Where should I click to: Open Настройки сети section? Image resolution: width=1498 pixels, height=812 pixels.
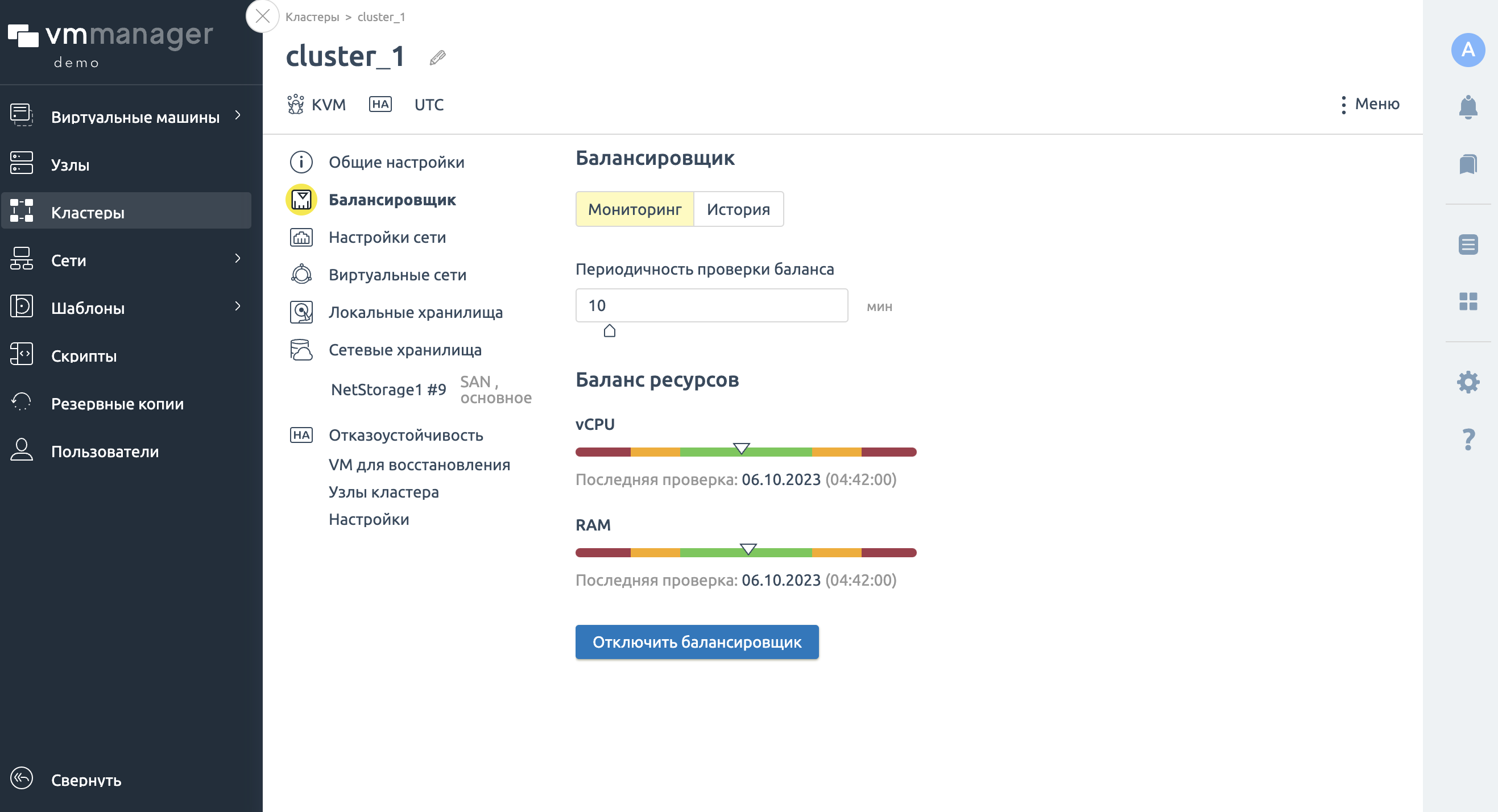[x=387, y=237]
